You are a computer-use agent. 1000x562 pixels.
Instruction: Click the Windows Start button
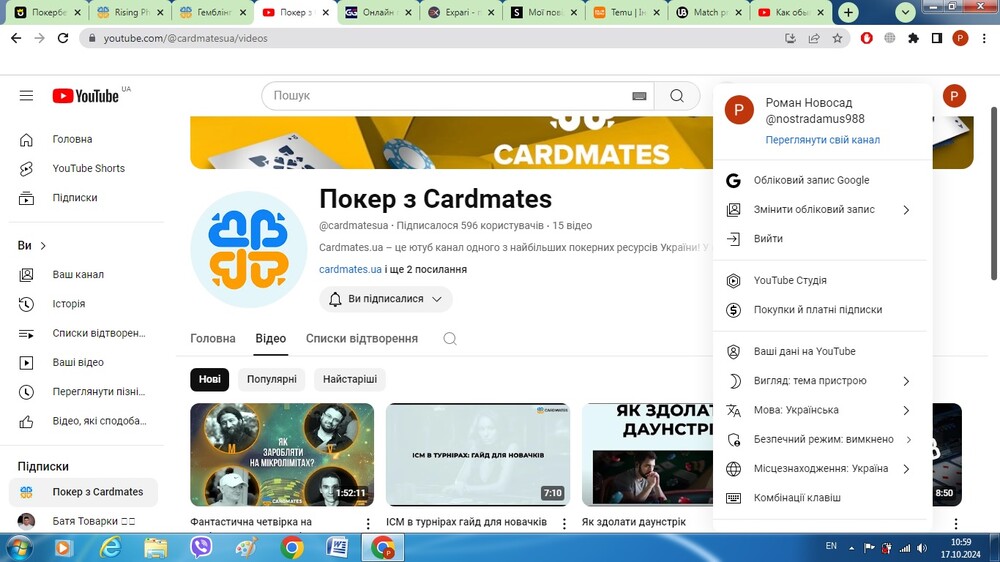tap(18, 547)
